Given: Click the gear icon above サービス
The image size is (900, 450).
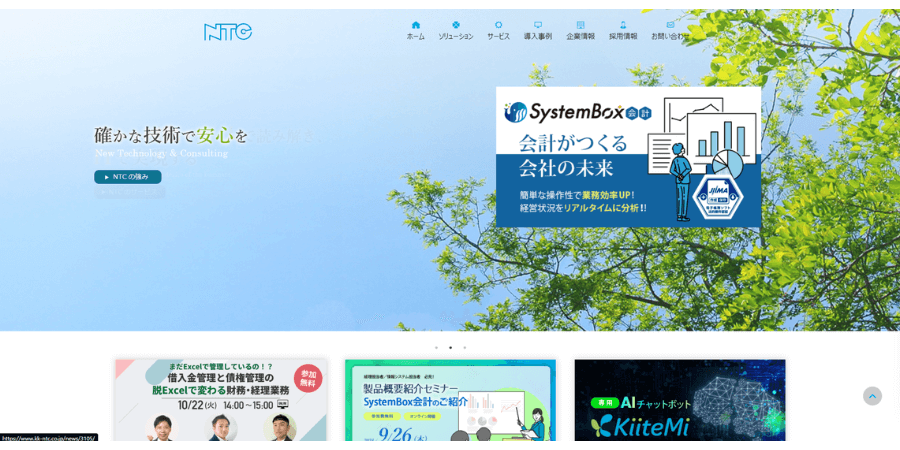Looking at the screenshot, I should [498, 25].
